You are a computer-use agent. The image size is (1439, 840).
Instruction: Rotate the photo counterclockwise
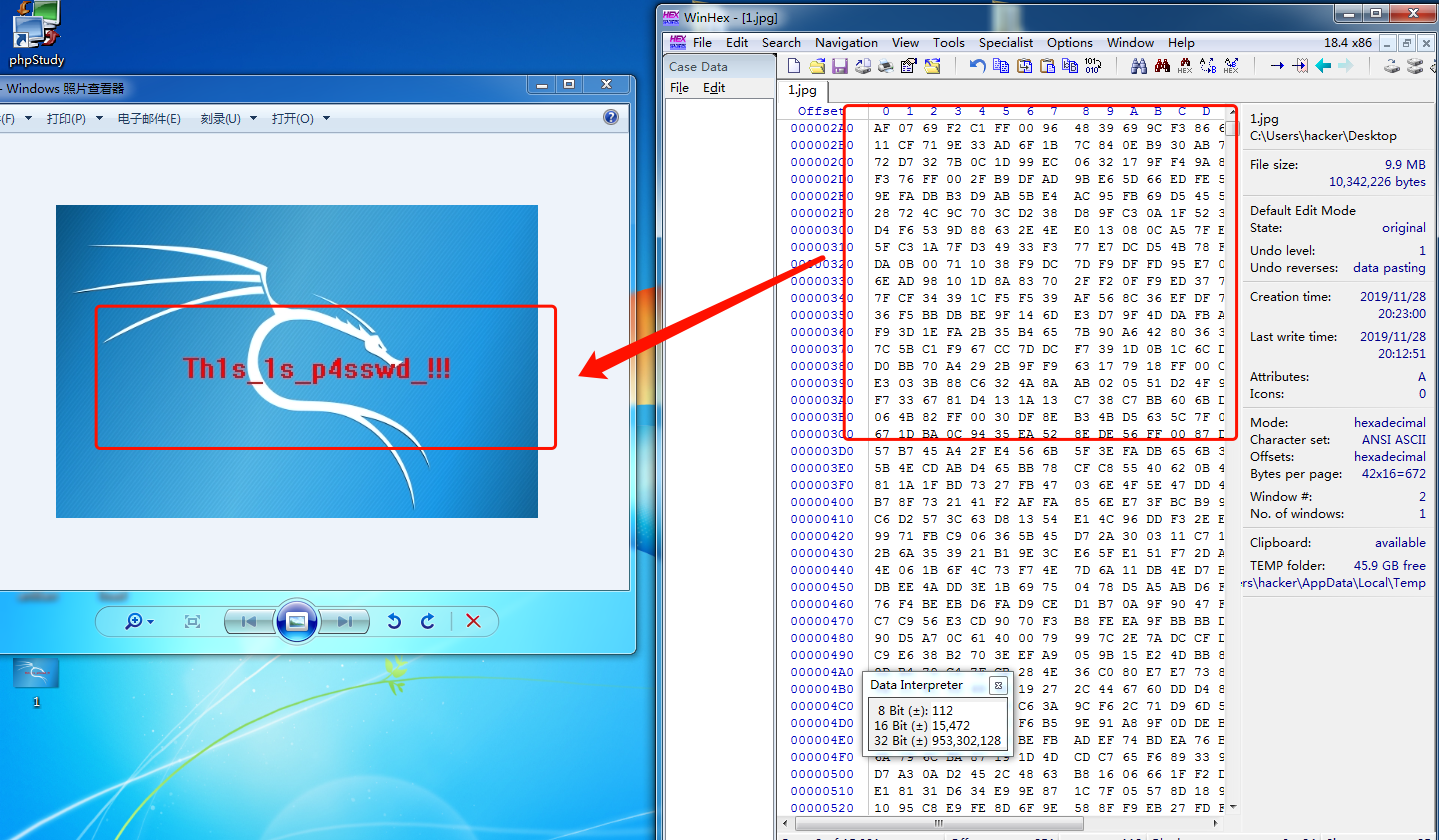tap(394, 621)
